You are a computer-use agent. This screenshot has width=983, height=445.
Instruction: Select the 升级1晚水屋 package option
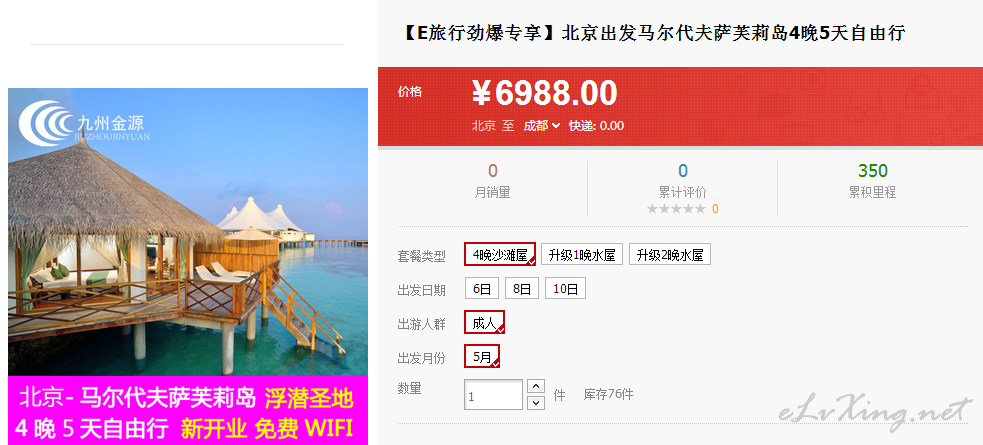[582, 254]
